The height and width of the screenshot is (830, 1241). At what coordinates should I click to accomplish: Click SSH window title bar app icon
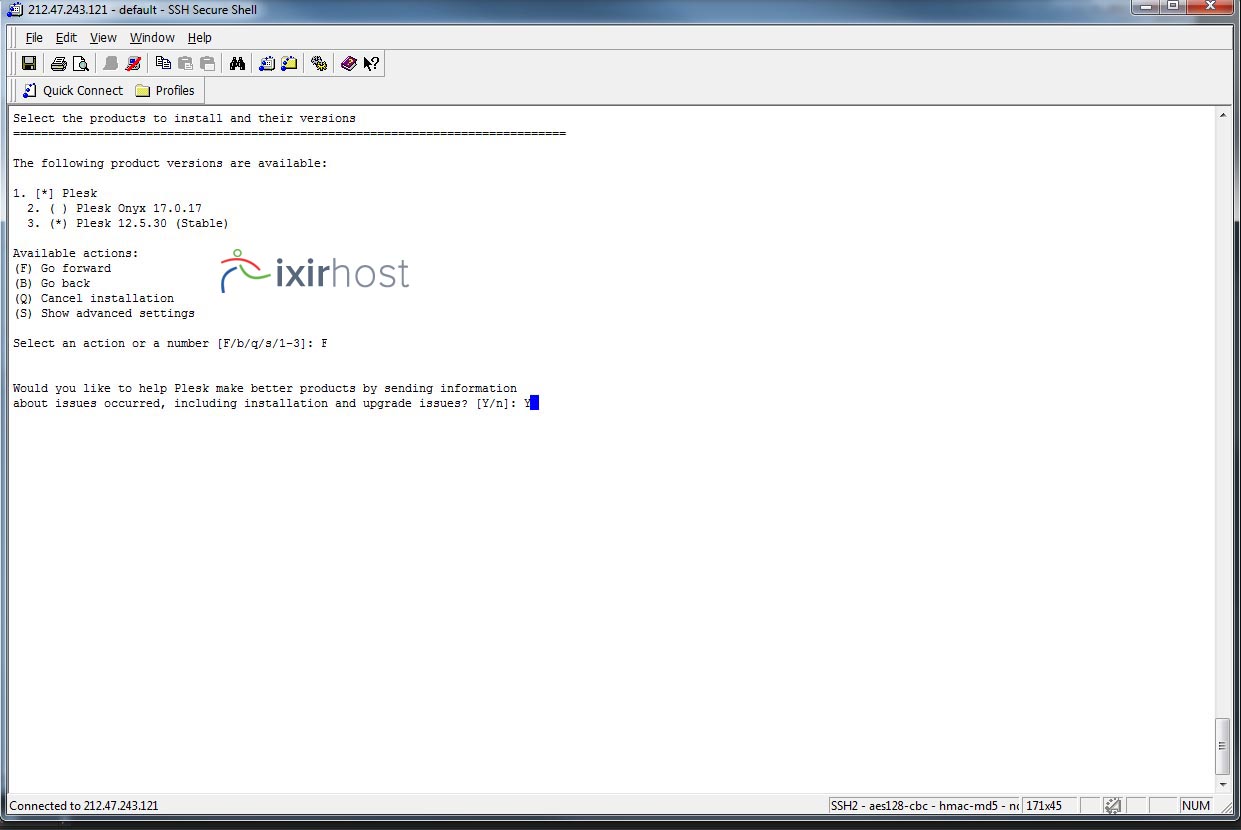click(x=16, y=9)
